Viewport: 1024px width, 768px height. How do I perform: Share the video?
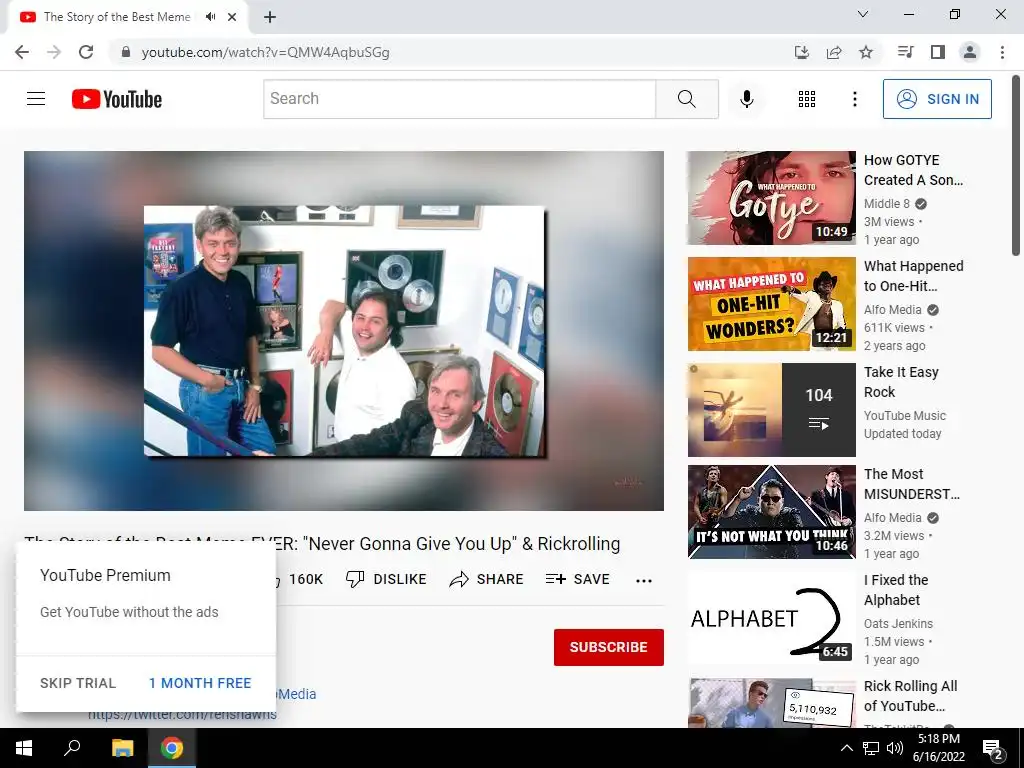487,579
